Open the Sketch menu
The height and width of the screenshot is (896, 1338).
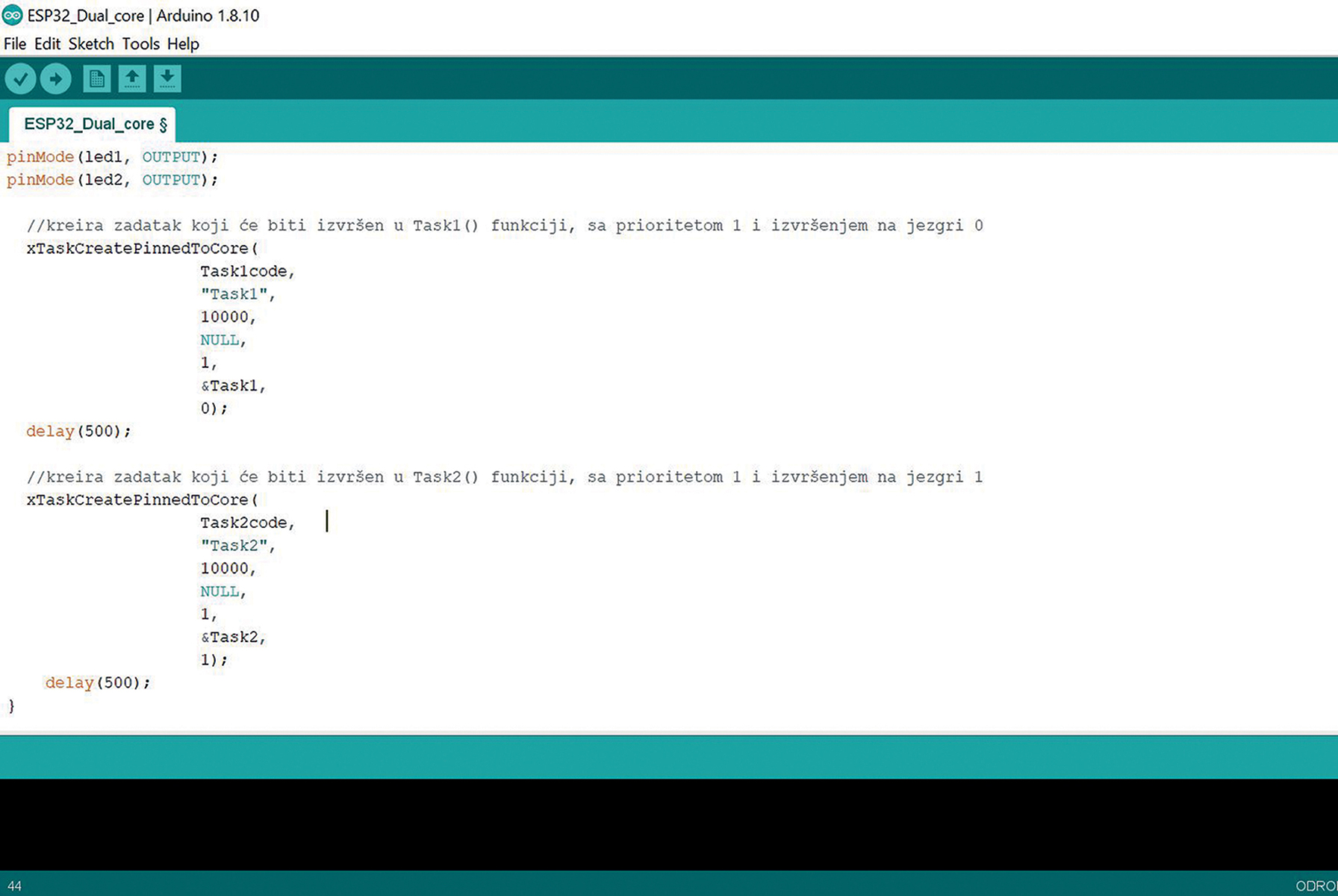pos(91,44)
